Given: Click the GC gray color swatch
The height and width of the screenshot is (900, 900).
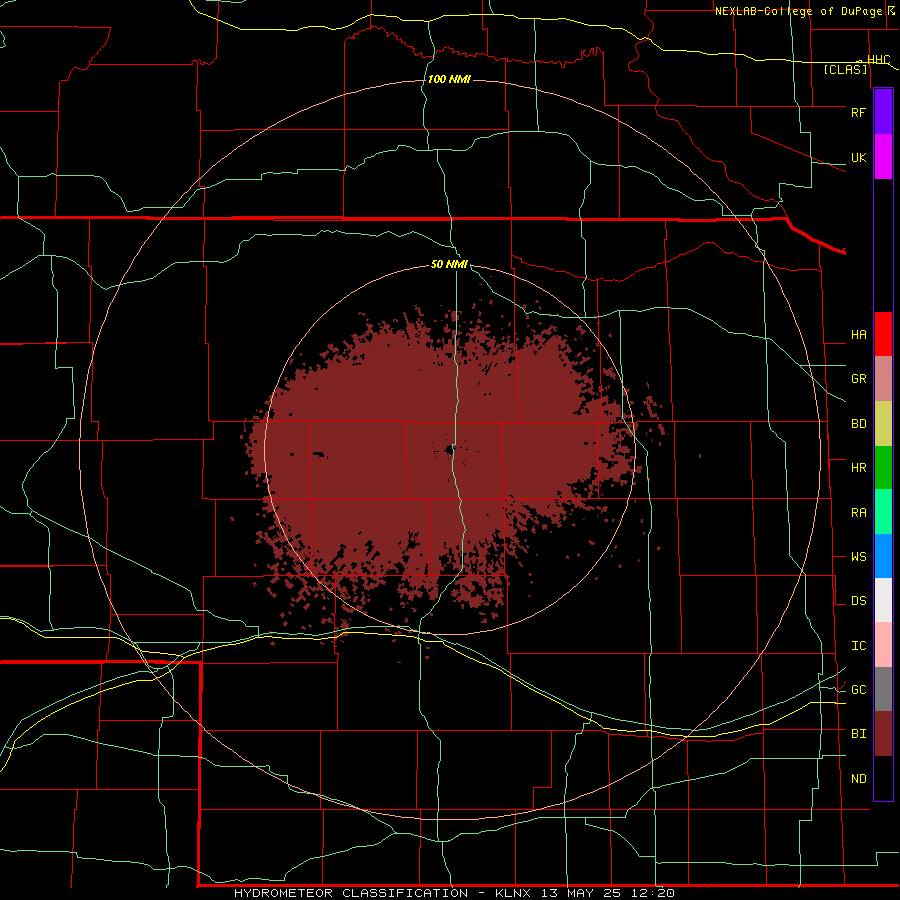Looking at the screenshot, I should [883, 689].
